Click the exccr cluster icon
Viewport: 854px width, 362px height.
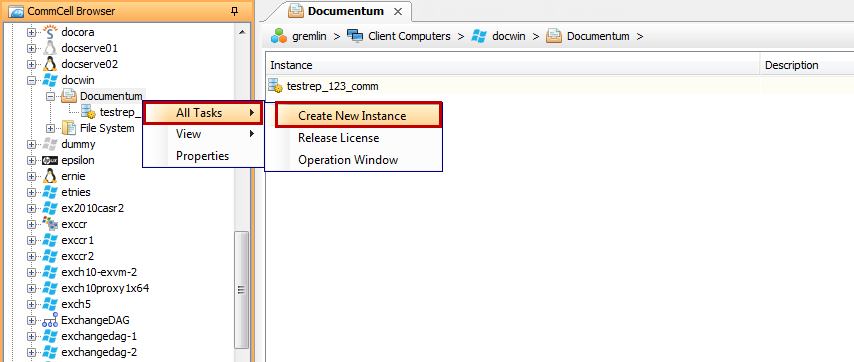(50, 224)
